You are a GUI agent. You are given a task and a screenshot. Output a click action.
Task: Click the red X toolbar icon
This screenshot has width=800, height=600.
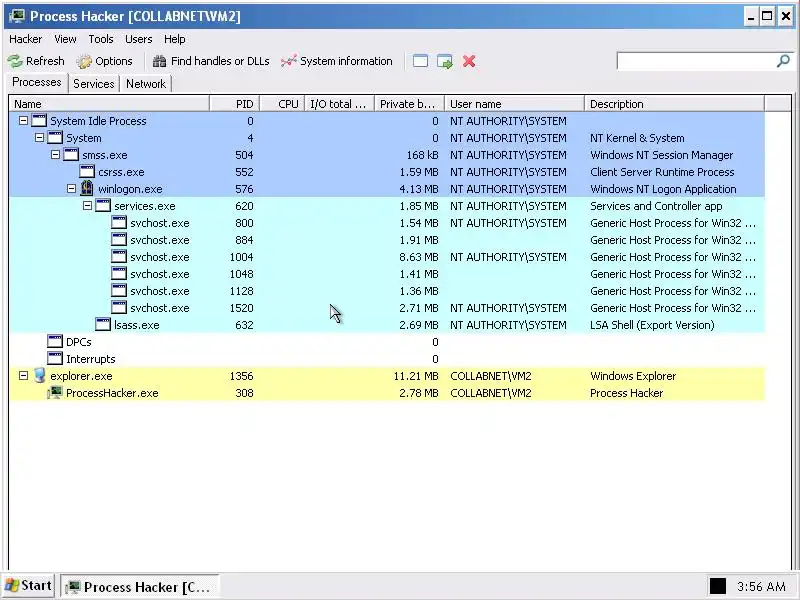click(x=469, y=61)
